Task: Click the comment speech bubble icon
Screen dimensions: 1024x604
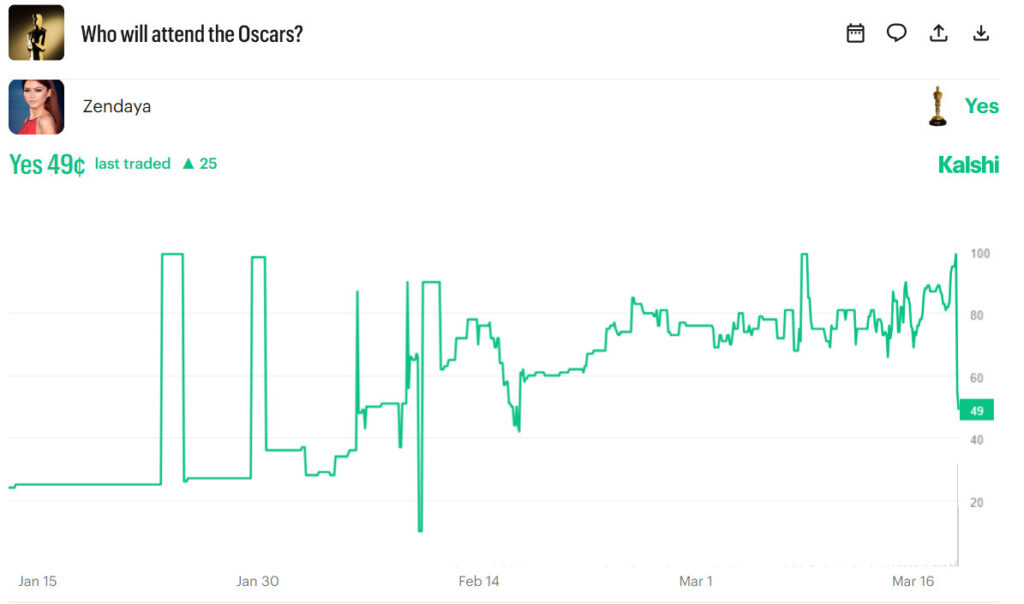Action: point(897,33)
